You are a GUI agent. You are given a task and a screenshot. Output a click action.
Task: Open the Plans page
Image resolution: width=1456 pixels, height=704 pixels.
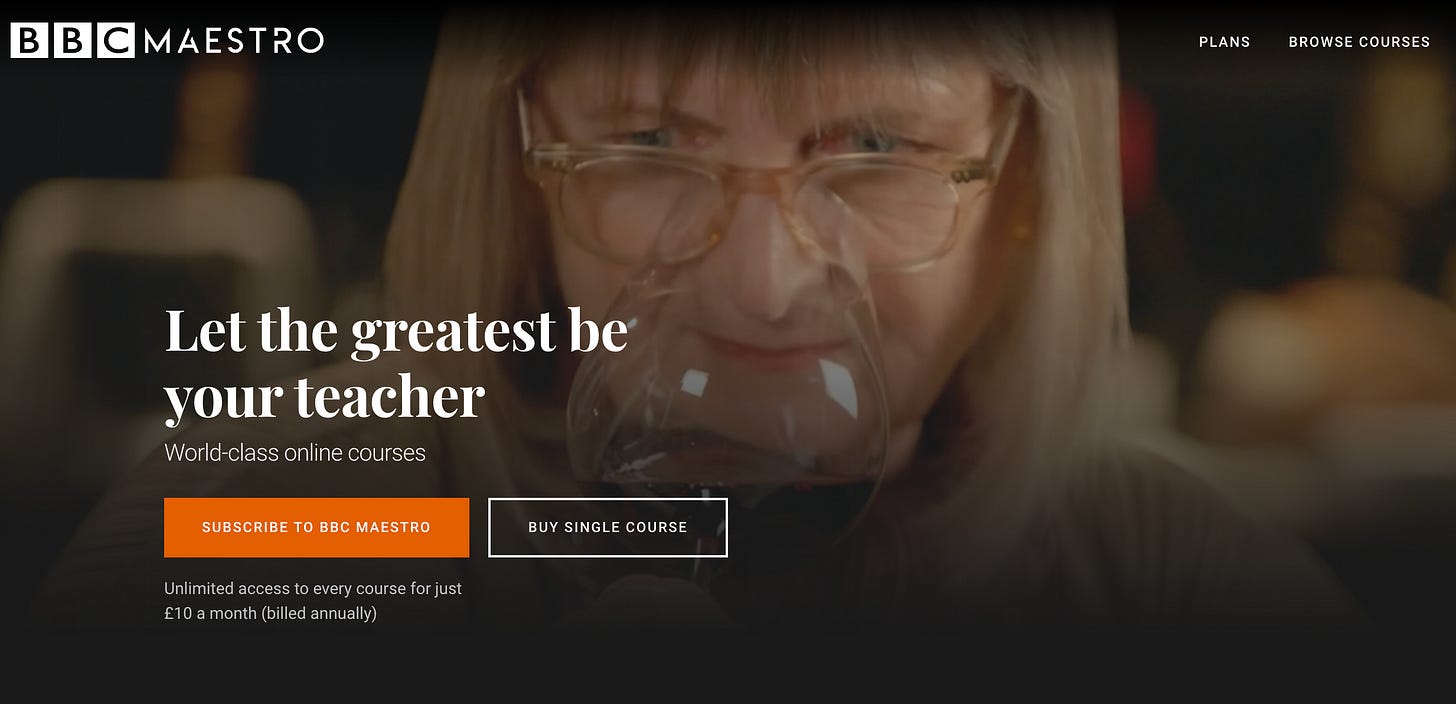pos(1225,42)
